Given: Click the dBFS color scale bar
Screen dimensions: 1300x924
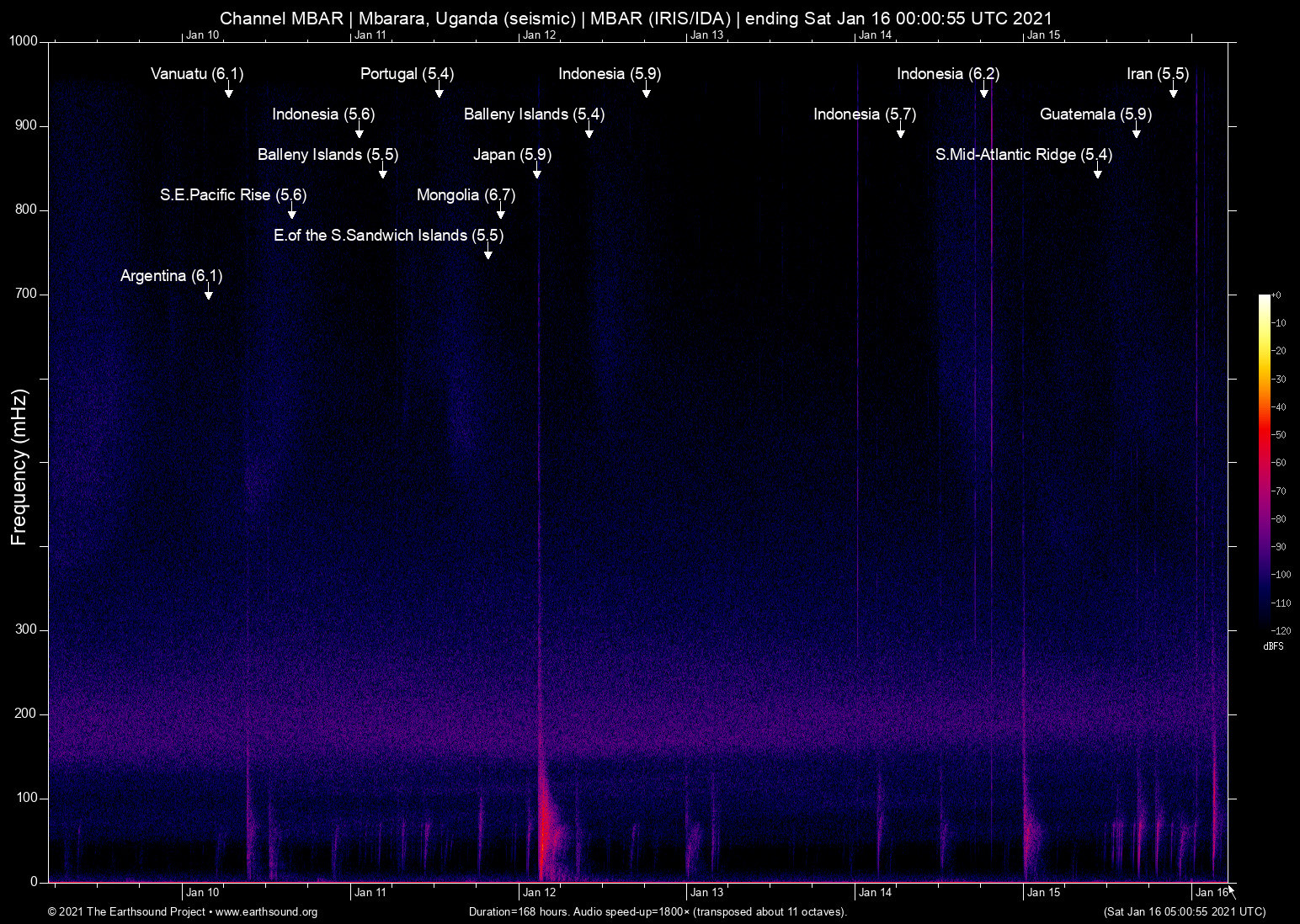Looking at the screenshot, I should coord(1264,462).
